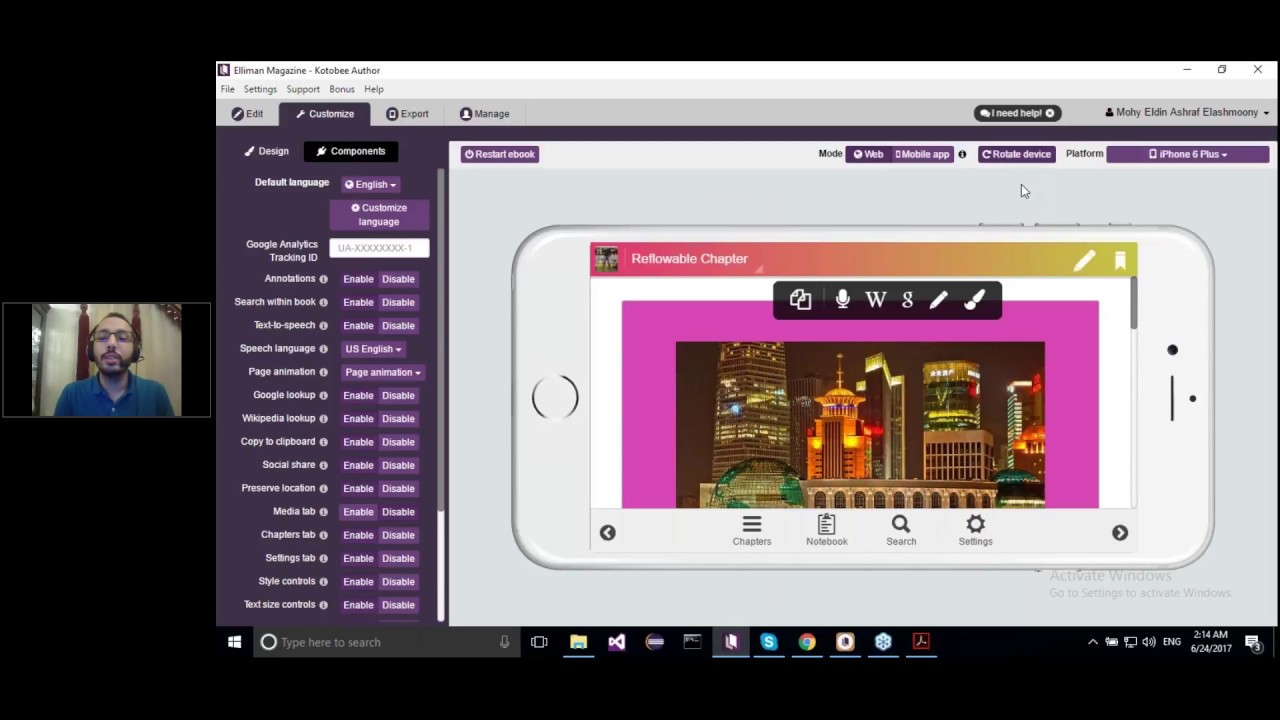Open ebook Settings gear
Image resolution: width=1280 pixels, height=720 pixels.
pos(975,530)
